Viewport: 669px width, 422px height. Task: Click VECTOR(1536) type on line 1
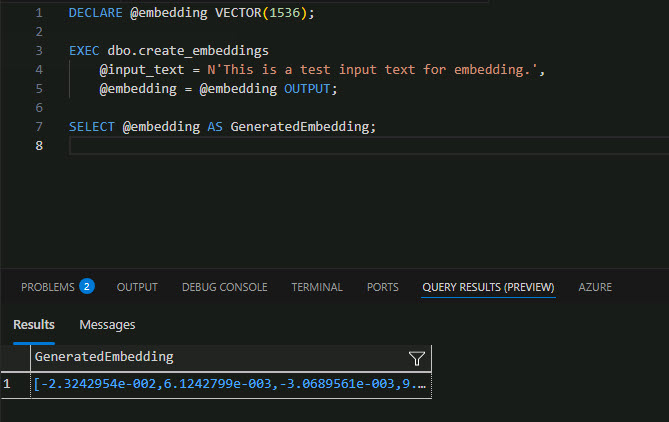pyautogui.click(x=261, y=13)
